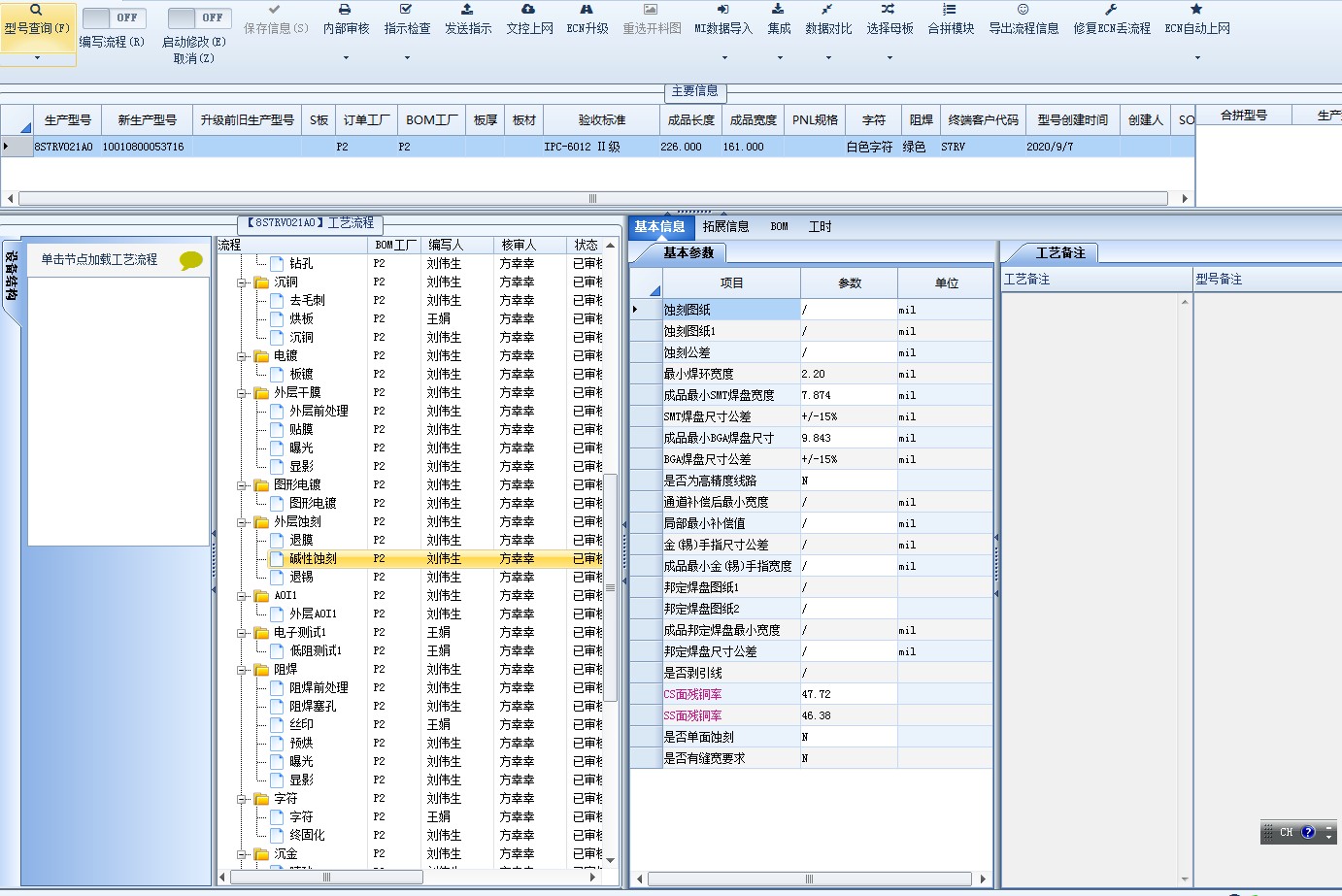Open the MI数据导入 dropdown arrow
1342x896 pixels.
[724, 58]
